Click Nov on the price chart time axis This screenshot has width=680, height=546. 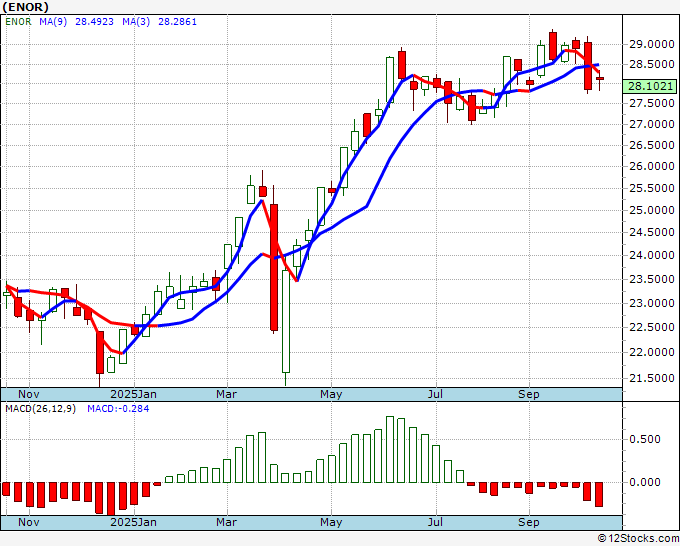(x=29, y=394)
